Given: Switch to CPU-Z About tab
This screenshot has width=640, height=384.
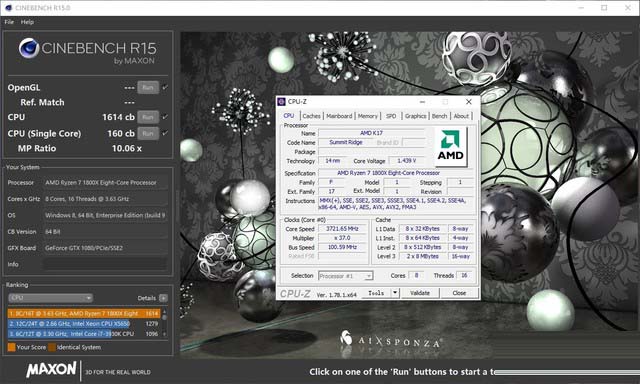Looking at the screenshot, I should (461, 116).
